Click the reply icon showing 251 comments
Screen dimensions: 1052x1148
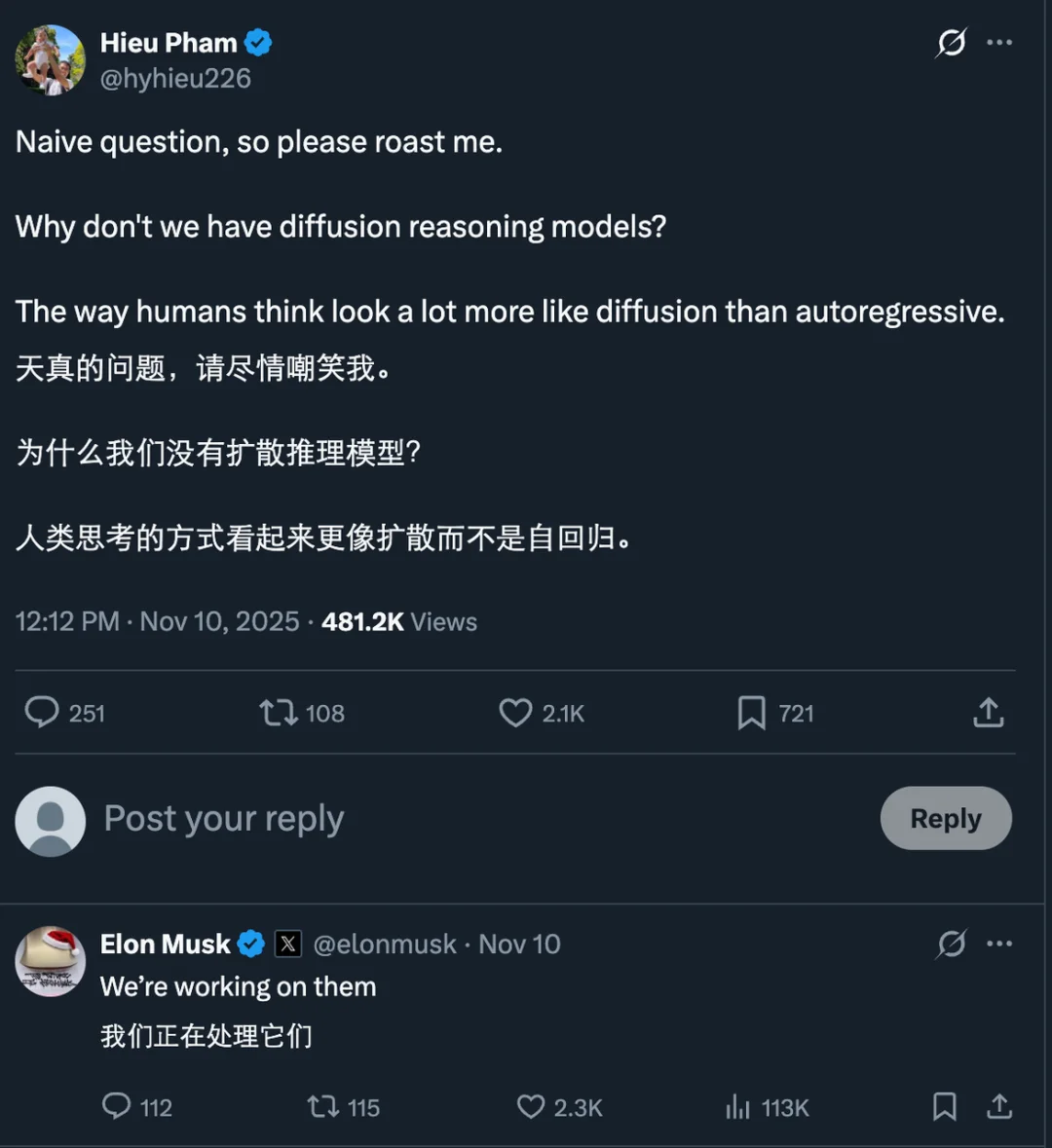pyautogui.click(x=42, y=713)
